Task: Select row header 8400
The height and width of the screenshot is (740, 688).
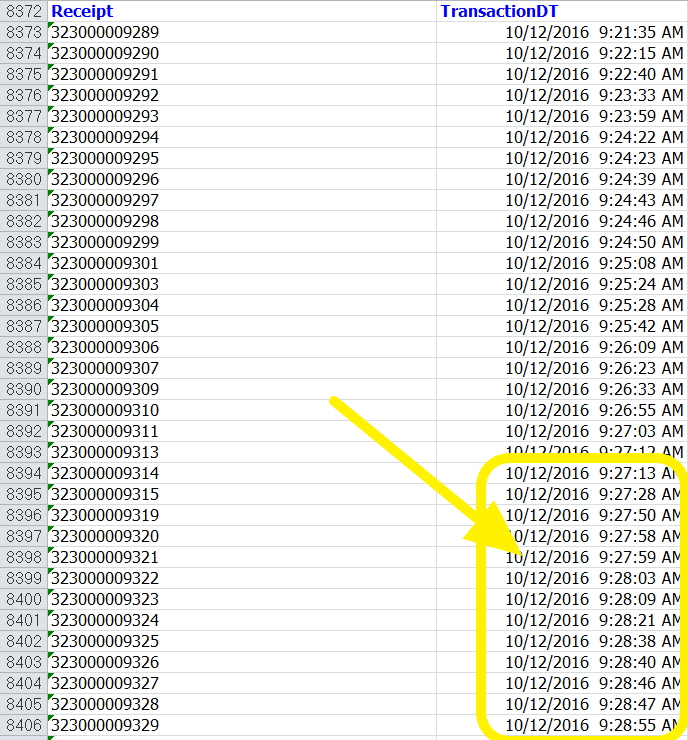Action: pyautogui.click(x=24, y=599)
